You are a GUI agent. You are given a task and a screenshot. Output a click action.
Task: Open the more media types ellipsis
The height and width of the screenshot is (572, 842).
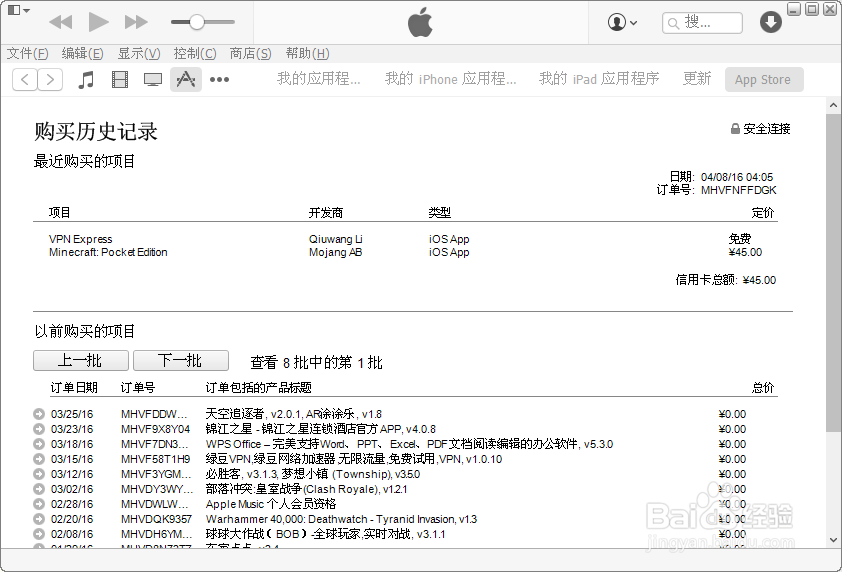coord(219,79)
